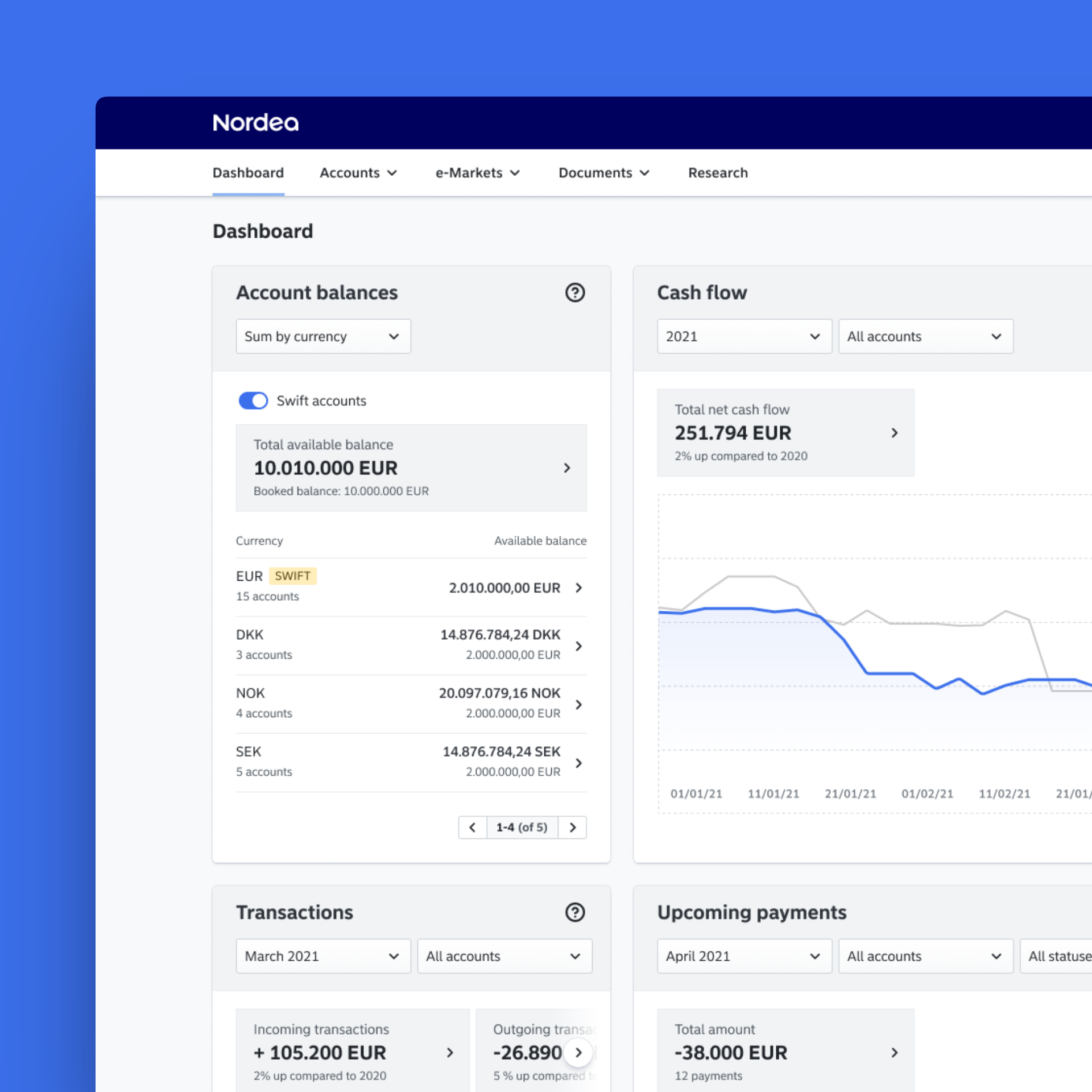Toggle Swift accounts switch off

coord(253,400)
